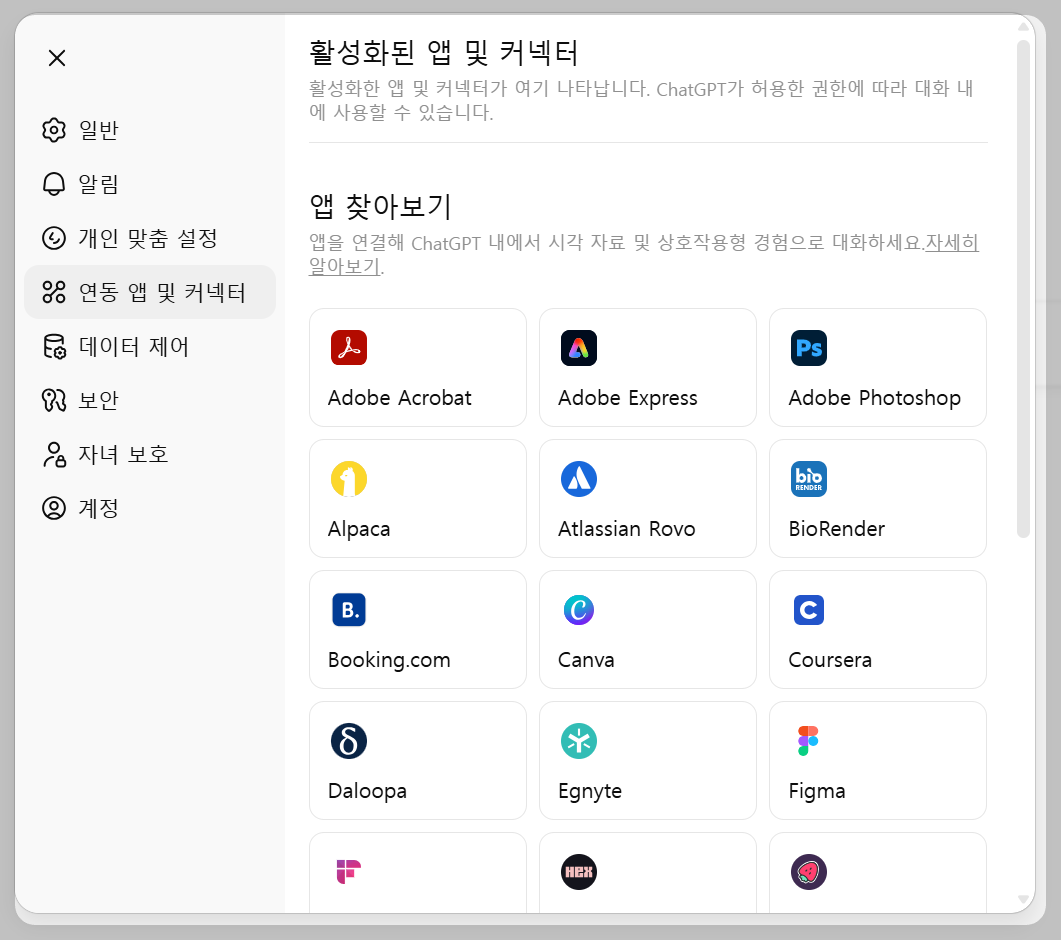Open the Egnyte app card
Image resolution: width=1061 pixels, height=940 pixels.
648,761
